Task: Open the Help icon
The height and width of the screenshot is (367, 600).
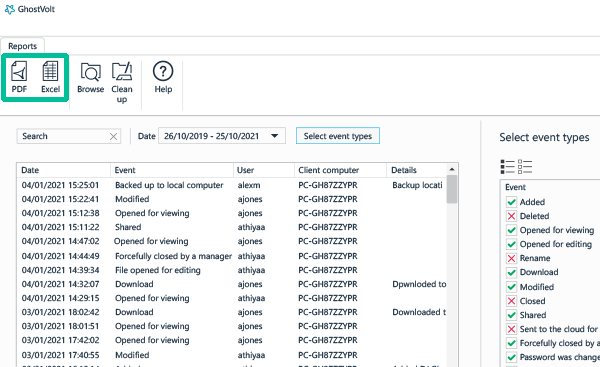Action: 163,77
